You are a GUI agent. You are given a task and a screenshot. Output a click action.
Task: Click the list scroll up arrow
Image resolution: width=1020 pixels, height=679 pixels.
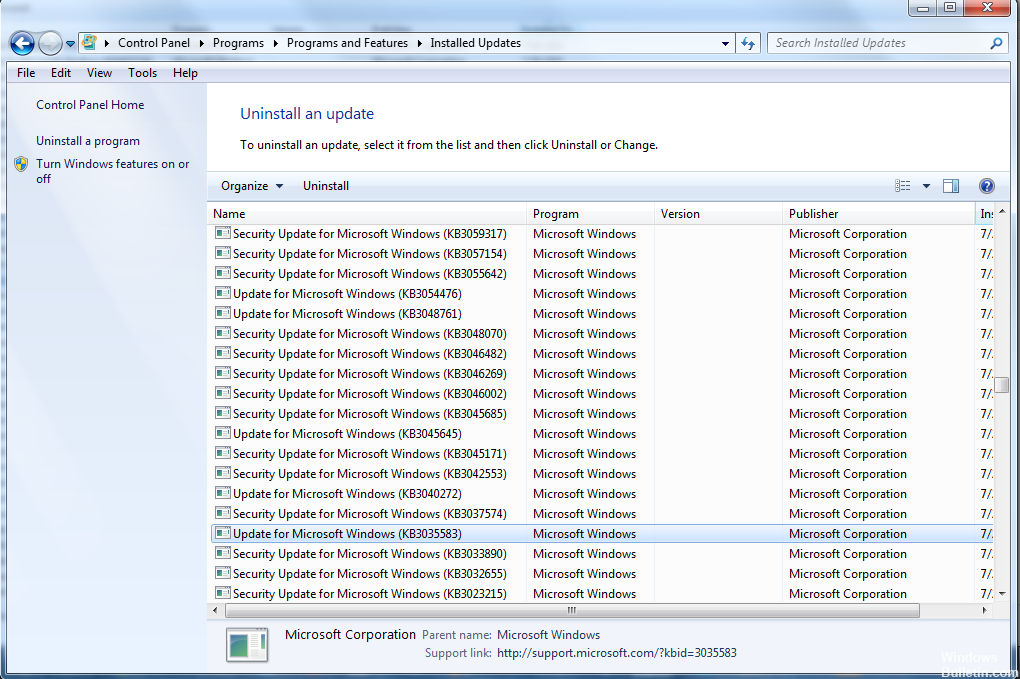coord(1002,211)
